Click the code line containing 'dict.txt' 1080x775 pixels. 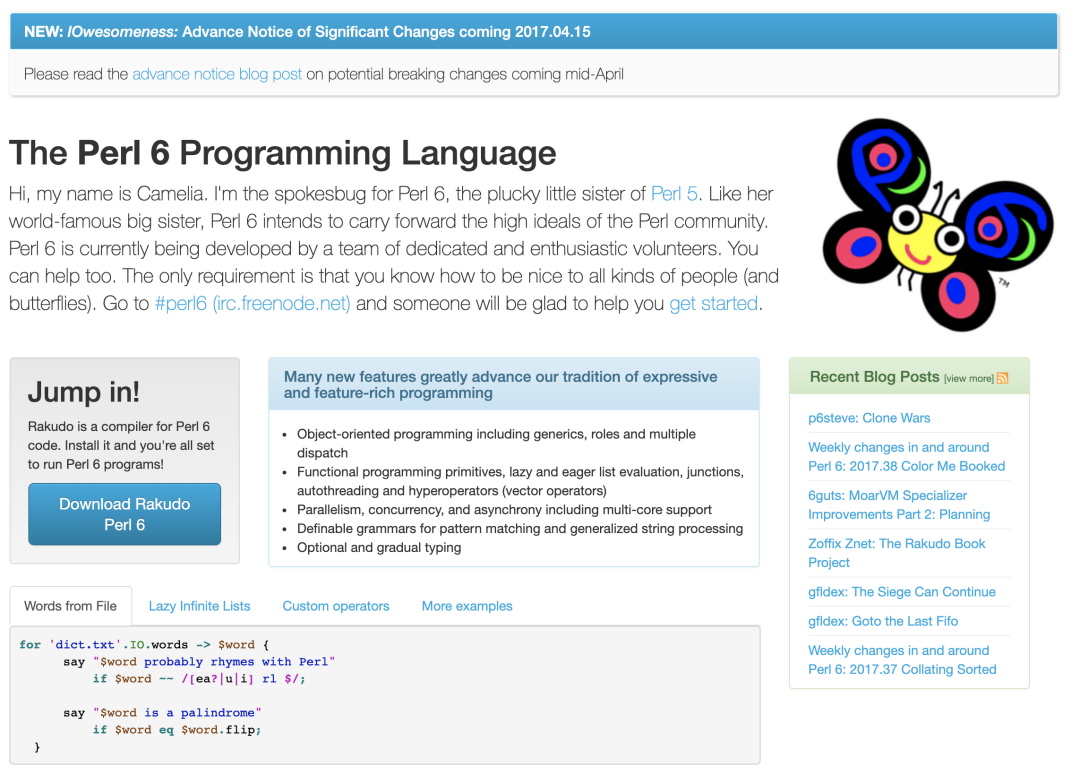[x=144, y=645]
